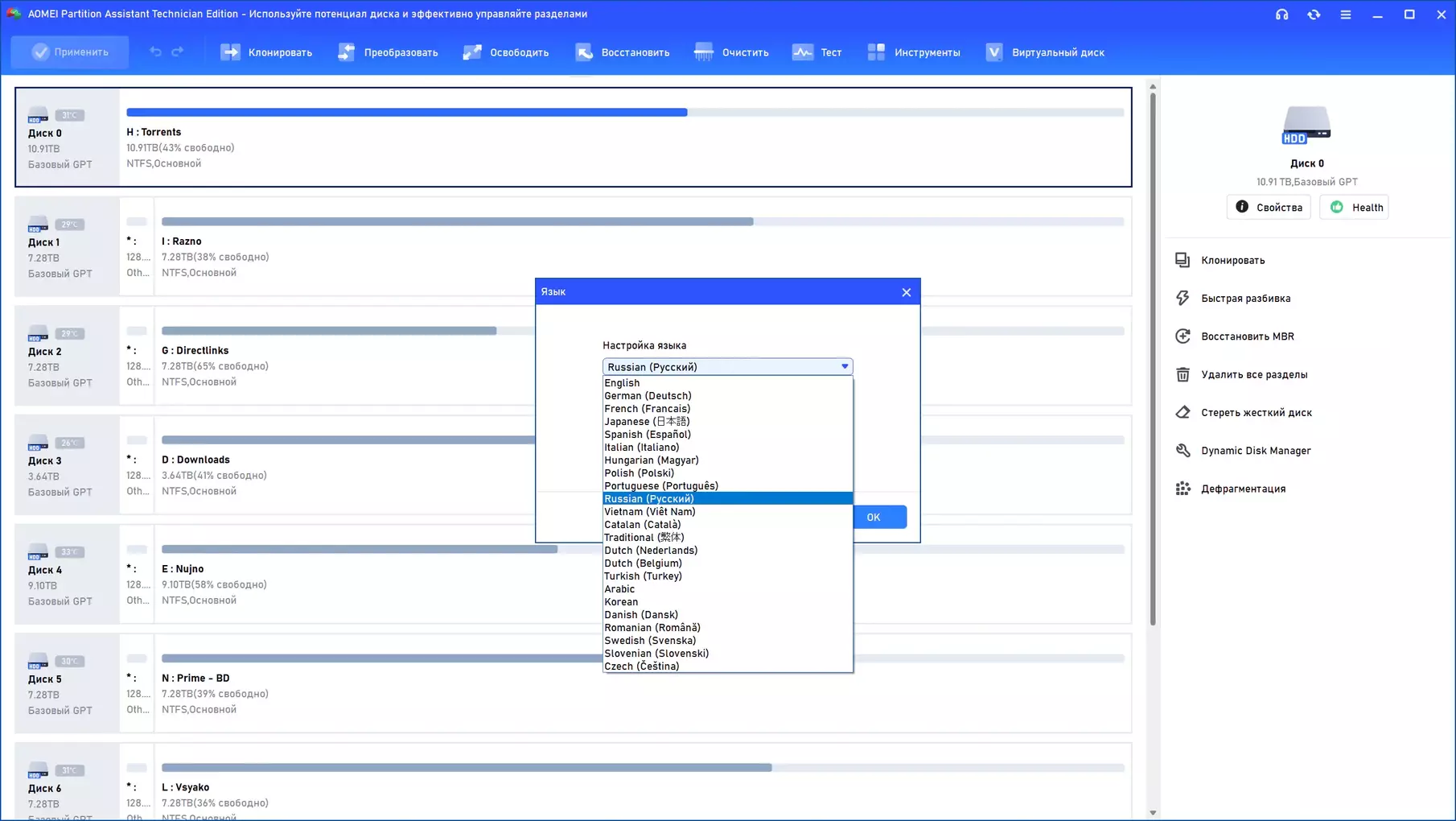Select Polish (Polski) in the language list
This screenshot has width=1456, height=821.
coord(728,473)
